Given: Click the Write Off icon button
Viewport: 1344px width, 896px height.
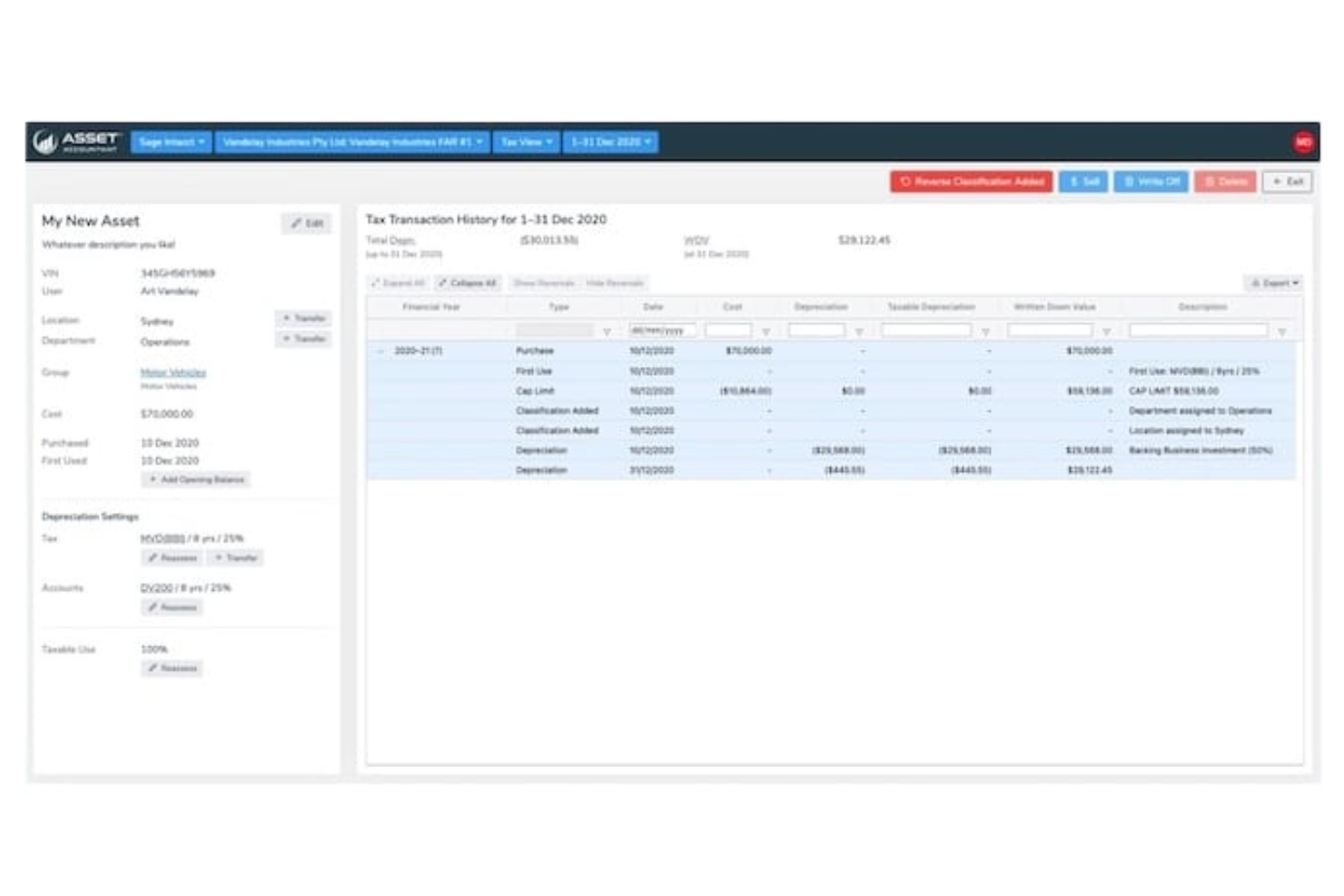Looking at the screenshot, I should click(x=1151, y=182).
